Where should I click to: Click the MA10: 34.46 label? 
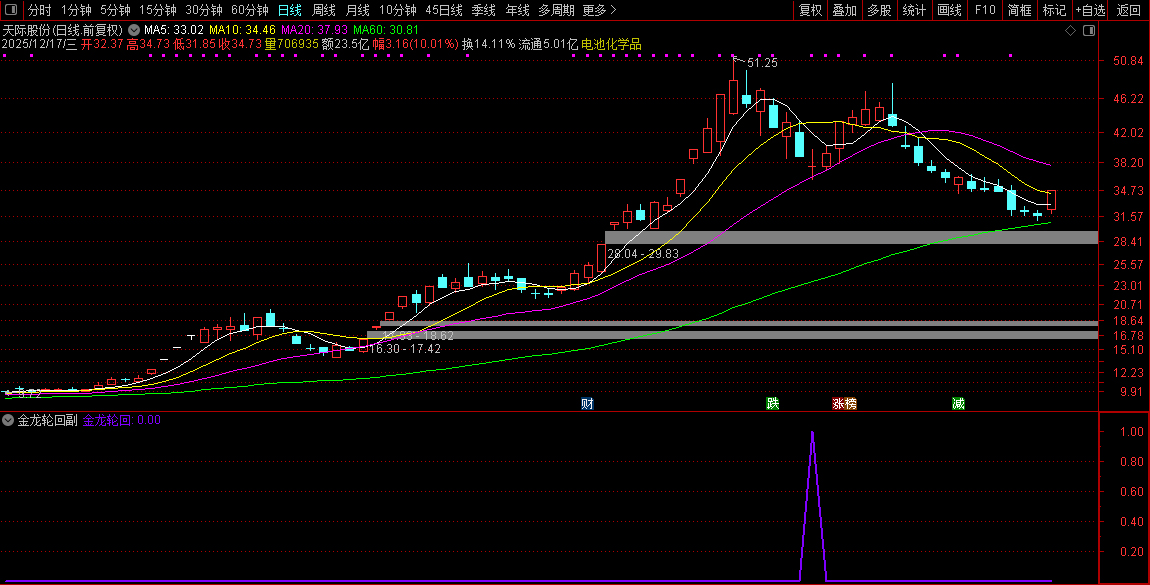click(x=242, y=31)
